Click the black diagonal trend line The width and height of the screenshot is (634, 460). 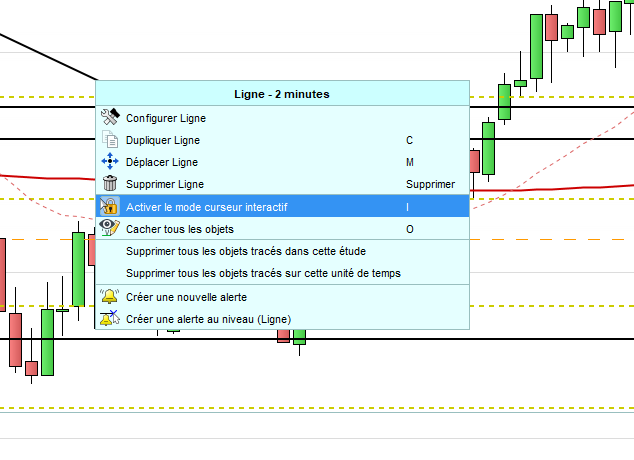(x=49, y=57)
